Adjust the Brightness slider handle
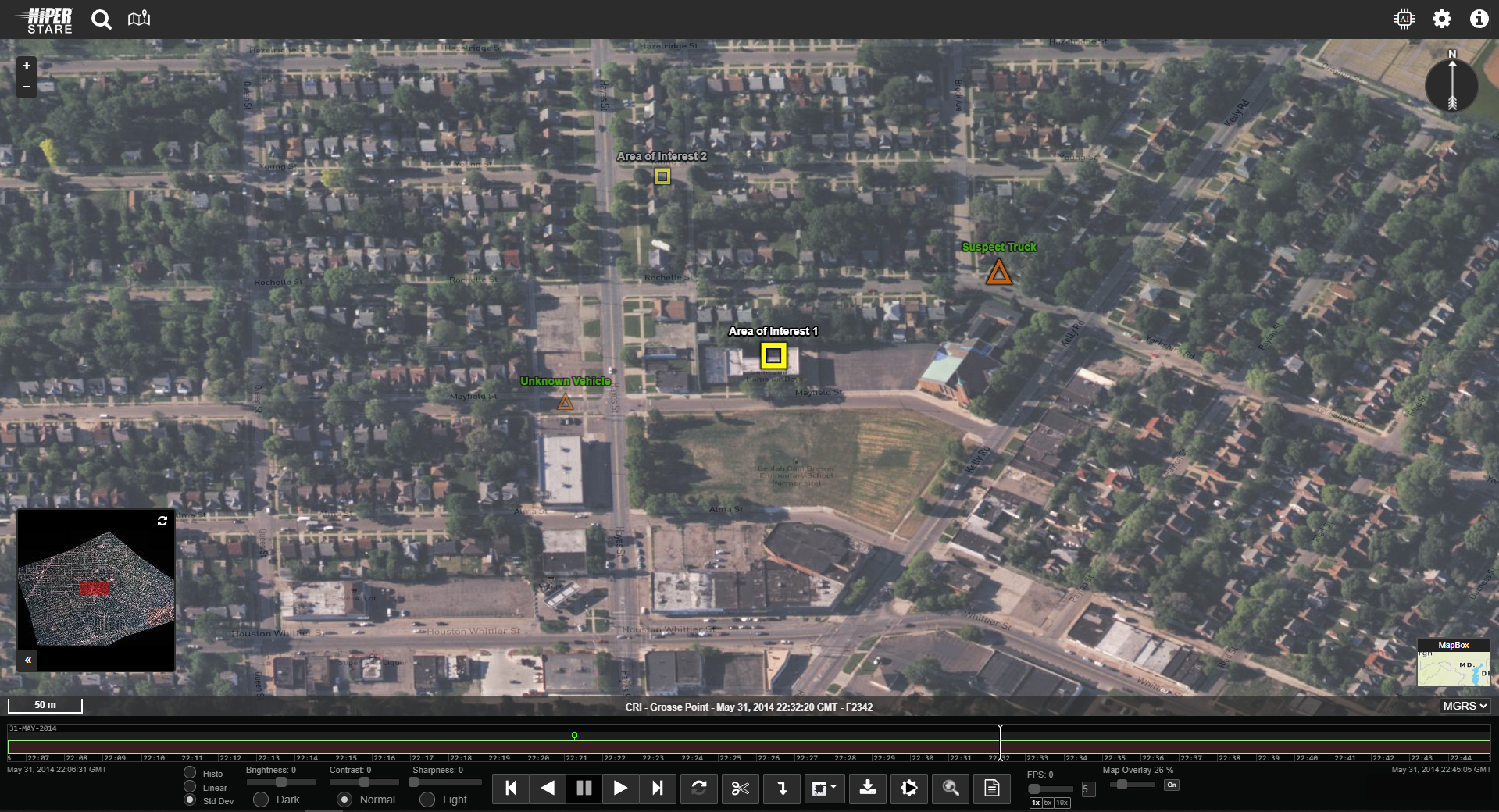The image size is (1499, 812). click(x=281, y=782)
